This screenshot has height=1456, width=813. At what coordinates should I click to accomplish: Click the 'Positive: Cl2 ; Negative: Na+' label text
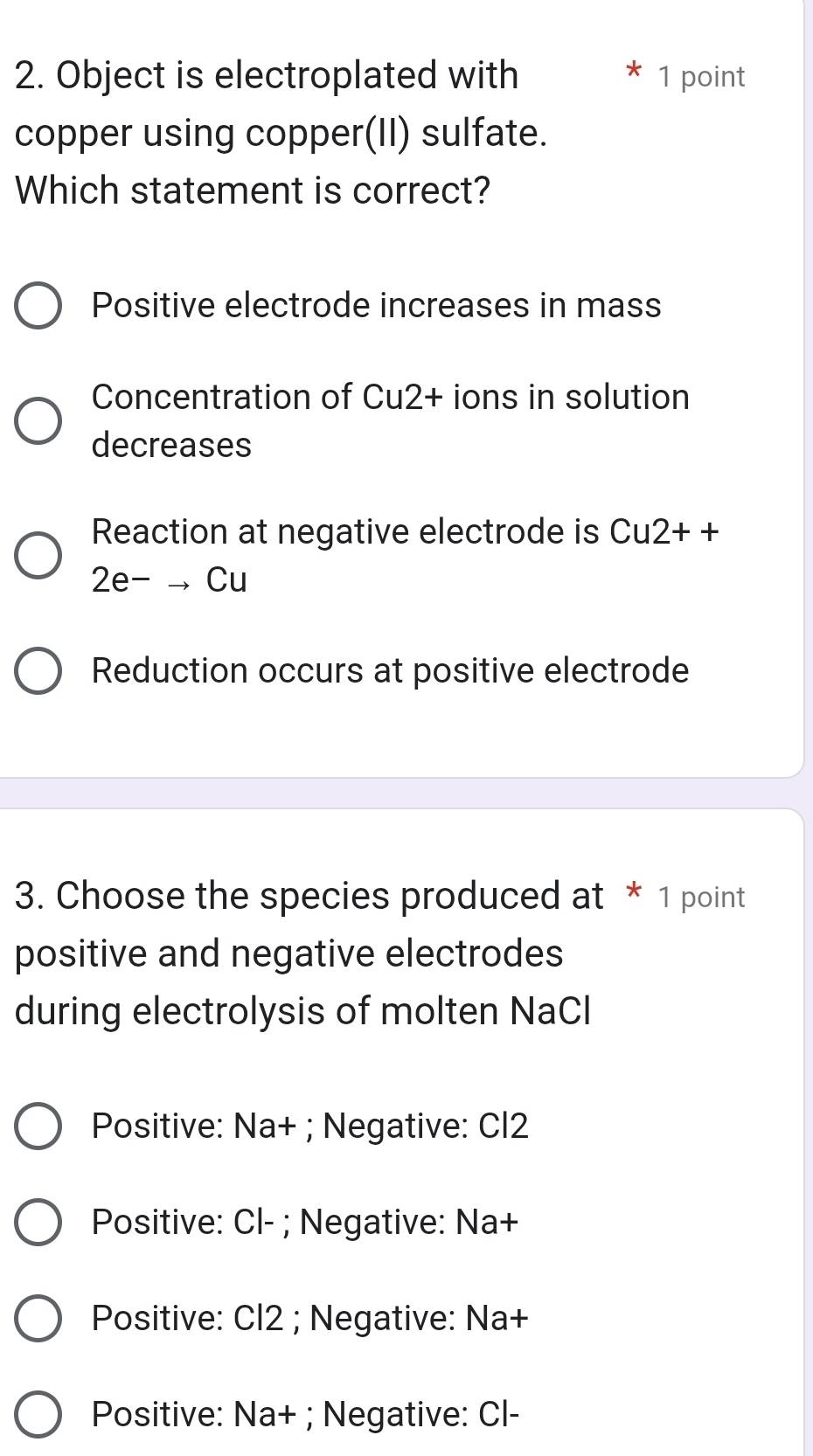(310, 1318)
